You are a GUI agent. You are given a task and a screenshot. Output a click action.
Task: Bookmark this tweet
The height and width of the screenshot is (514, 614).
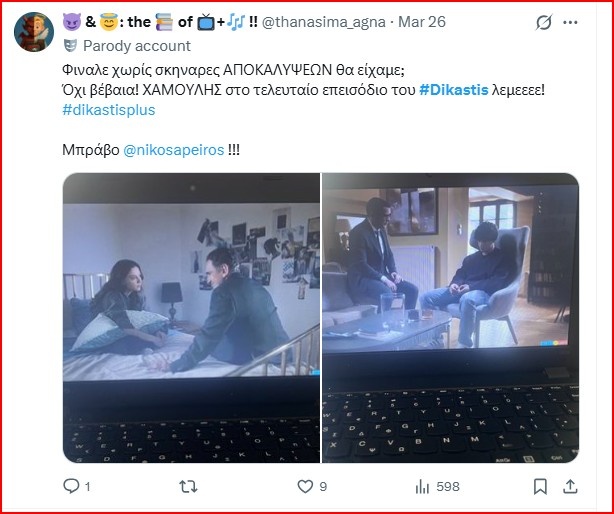(x=540, y=487)
